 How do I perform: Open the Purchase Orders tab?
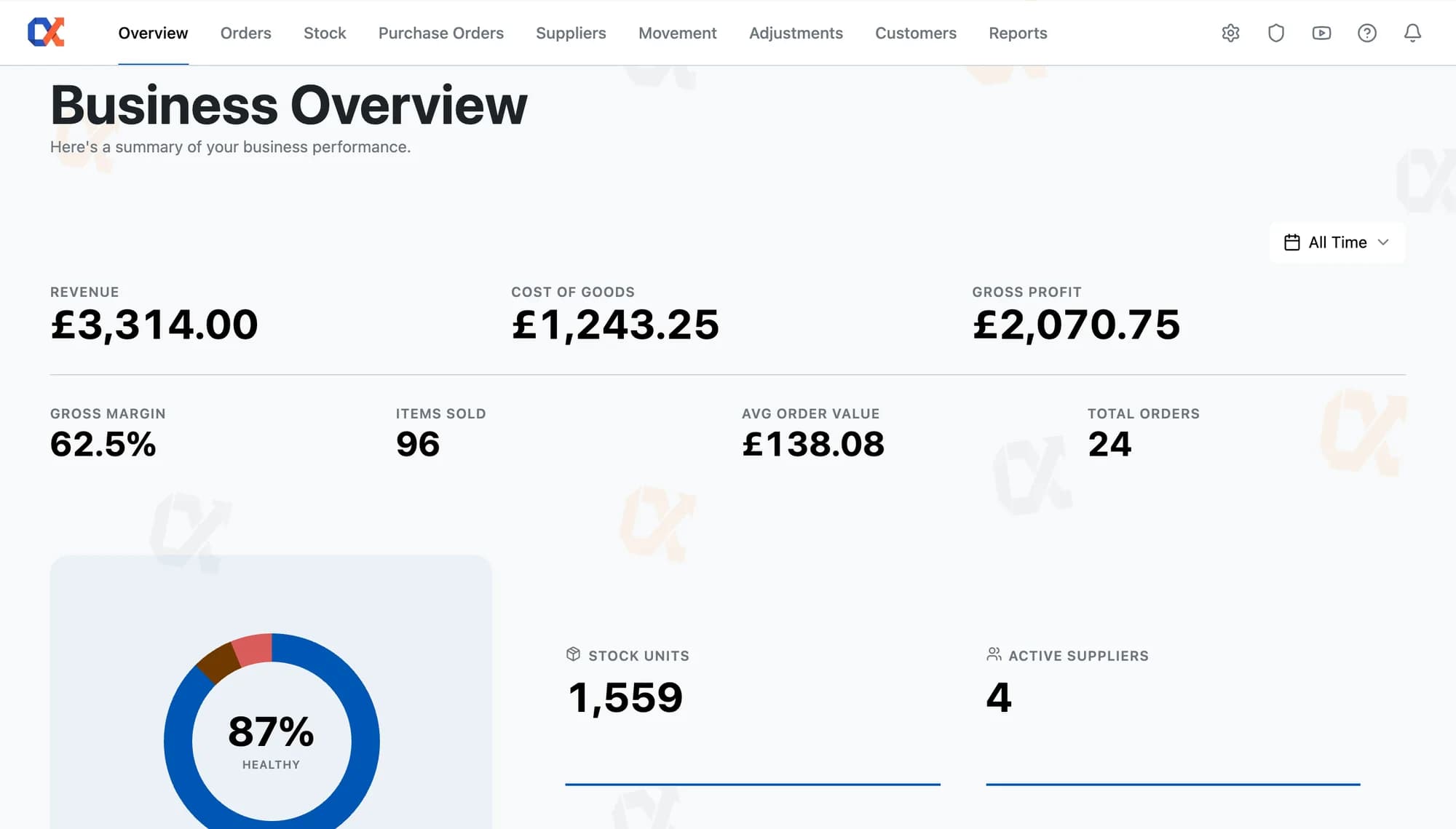pos(440,33)
